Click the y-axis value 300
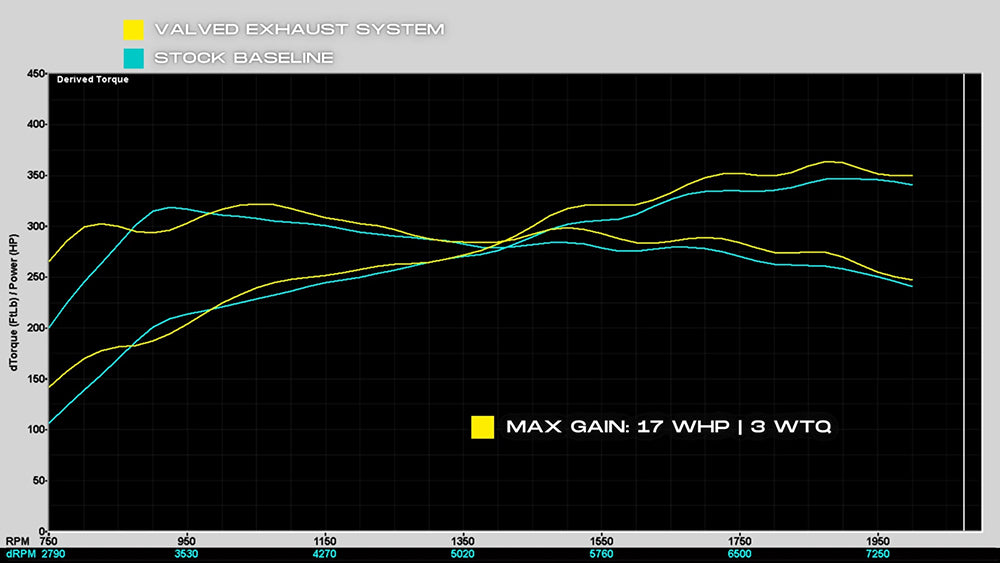Viewport: 1000px width, 563px height. tap(36, 226)
